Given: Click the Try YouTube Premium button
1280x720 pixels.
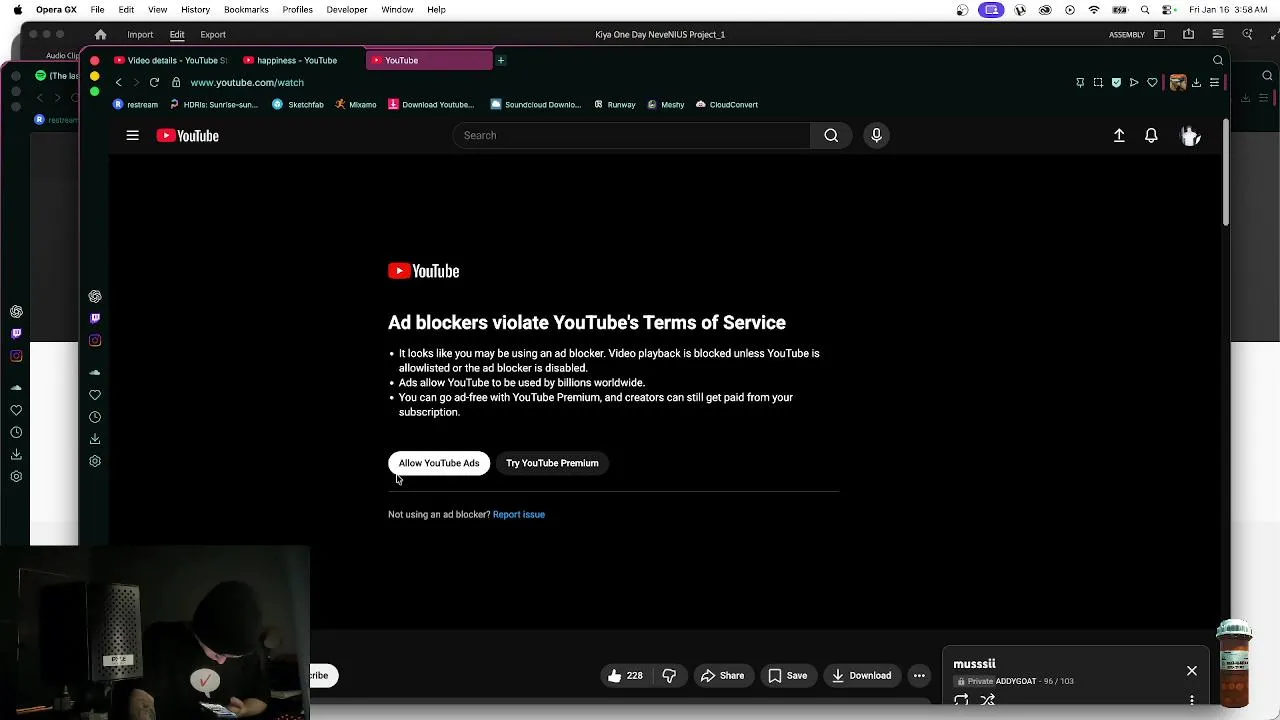Looking at the screenshot, I should [552, 463].
